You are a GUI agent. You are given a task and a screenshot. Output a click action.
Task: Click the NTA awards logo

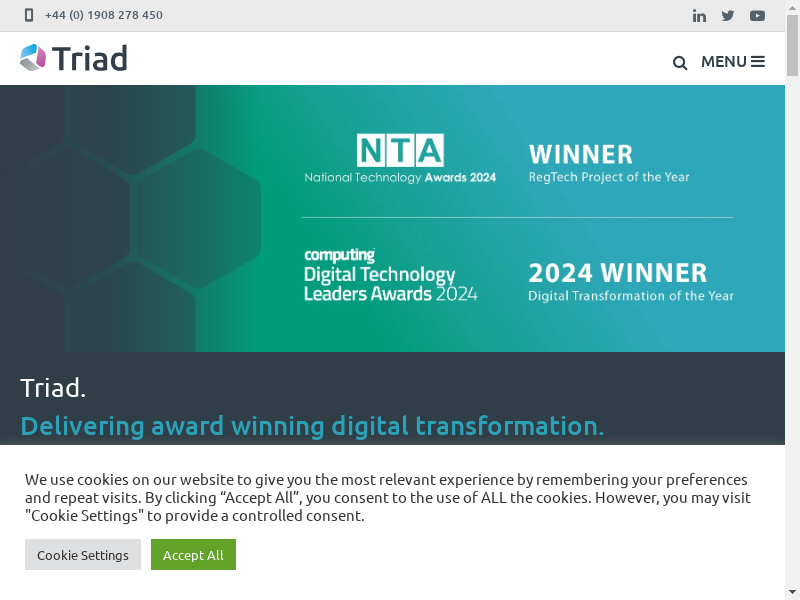coord(400,160)
